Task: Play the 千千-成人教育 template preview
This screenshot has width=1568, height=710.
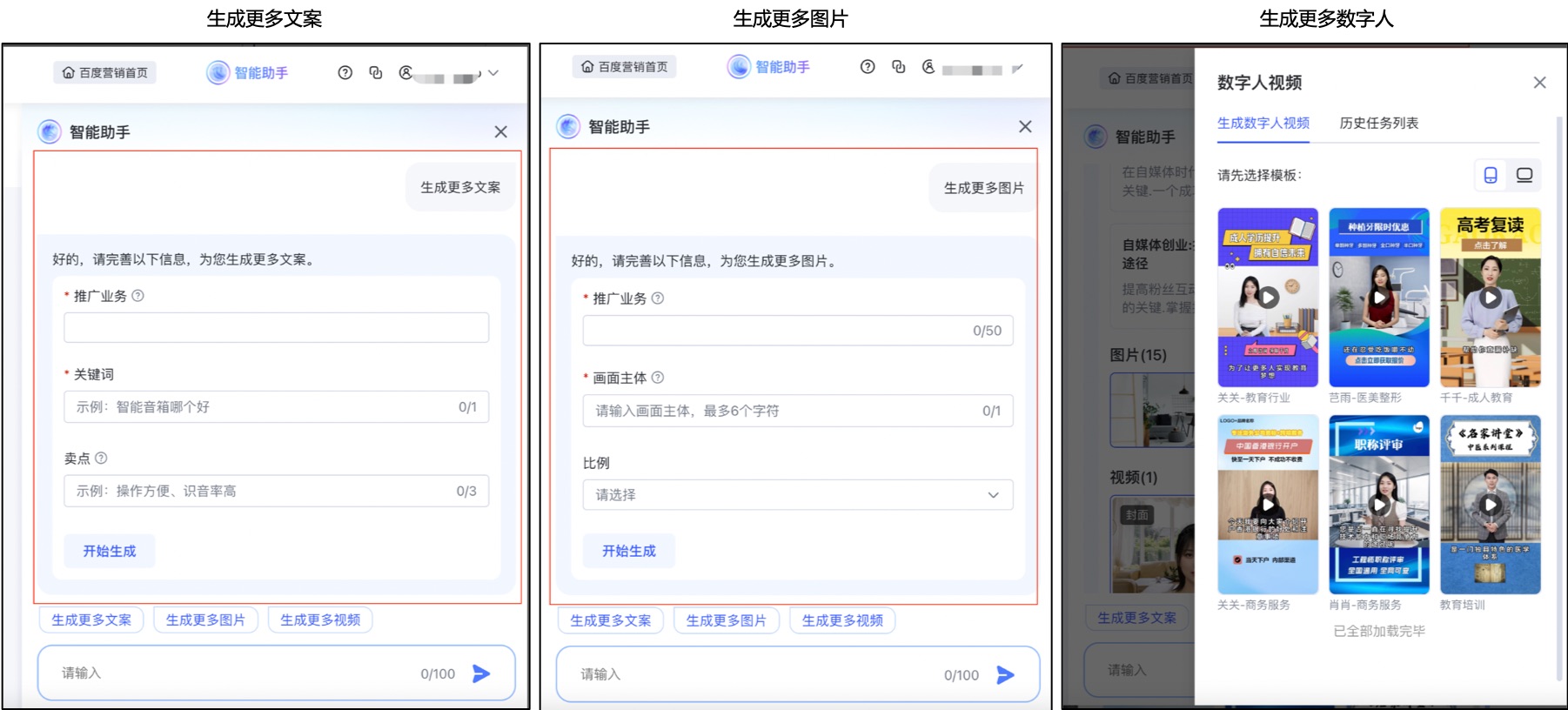Action: (x=1491, y=298)
